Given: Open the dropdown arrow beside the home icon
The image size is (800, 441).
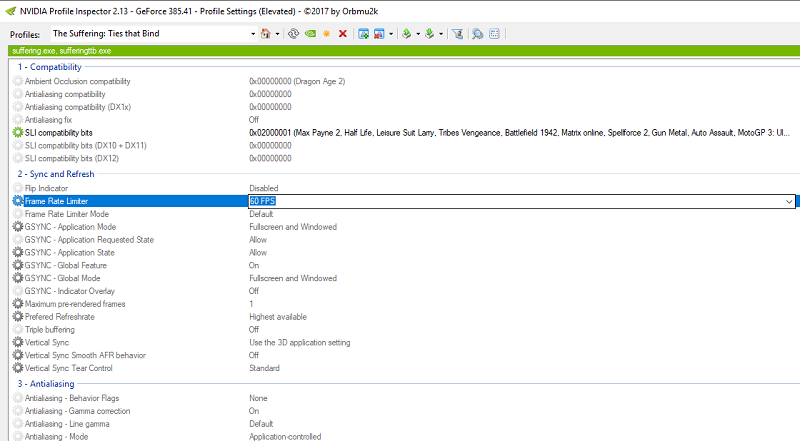Looking at the screenshot, I should (x=277, y=34).
